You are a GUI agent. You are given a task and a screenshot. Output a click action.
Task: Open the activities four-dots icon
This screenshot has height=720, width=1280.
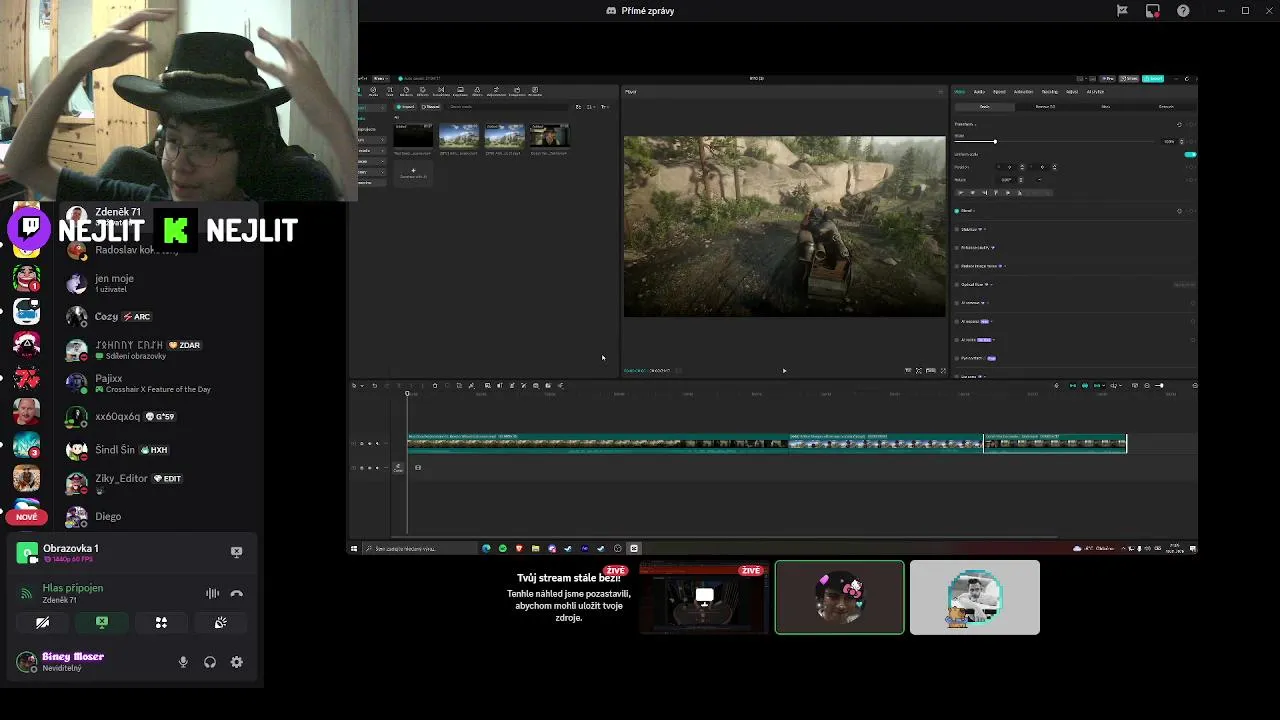click(x=161, y=622)
